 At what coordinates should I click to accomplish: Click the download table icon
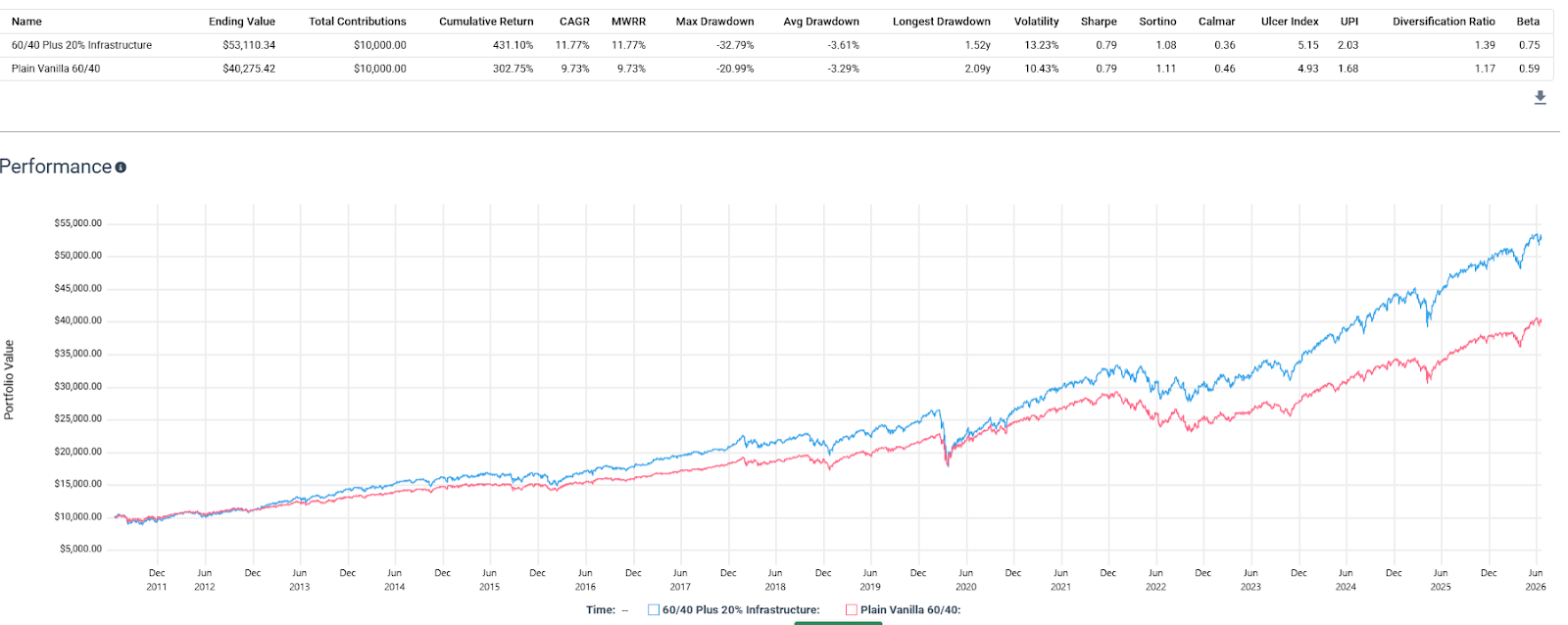tap(1540, 97)
